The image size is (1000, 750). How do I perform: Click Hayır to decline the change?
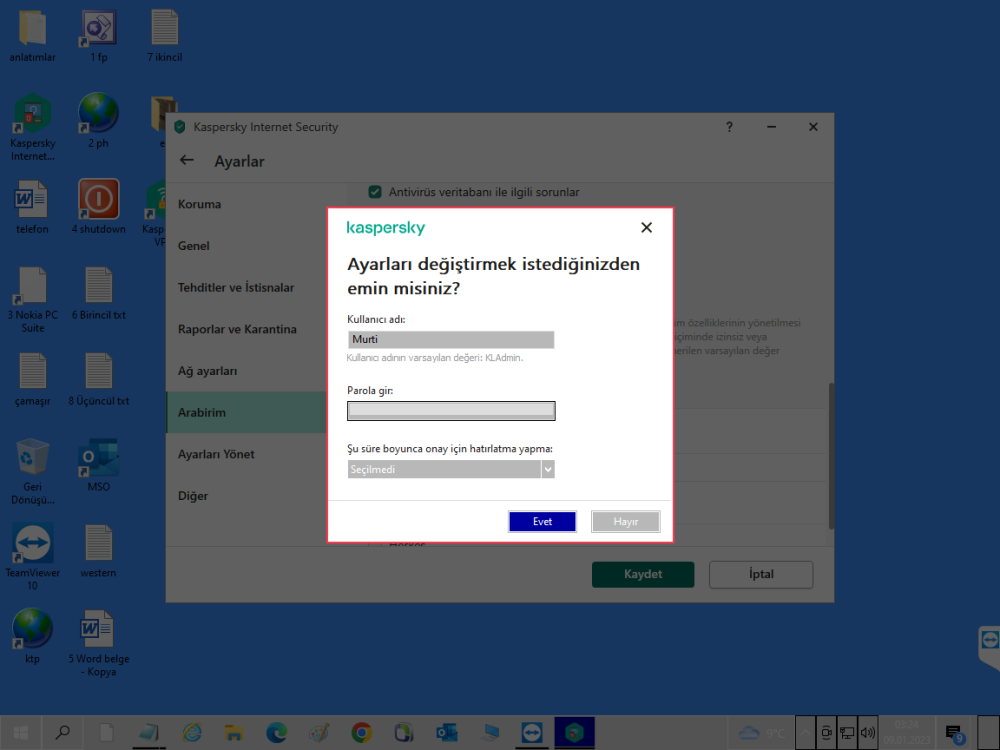tap(625, 521)
